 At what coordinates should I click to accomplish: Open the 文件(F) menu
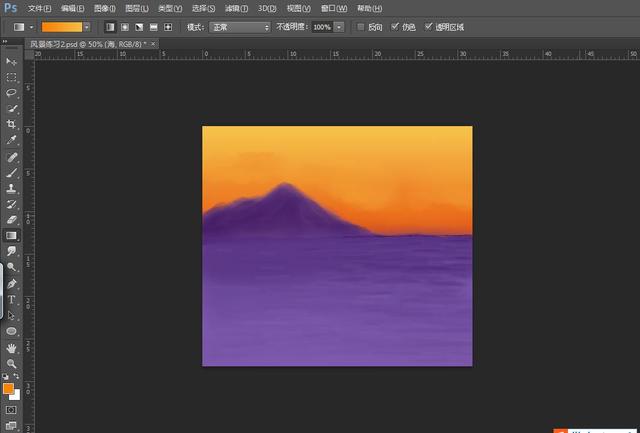coord(38,7)
